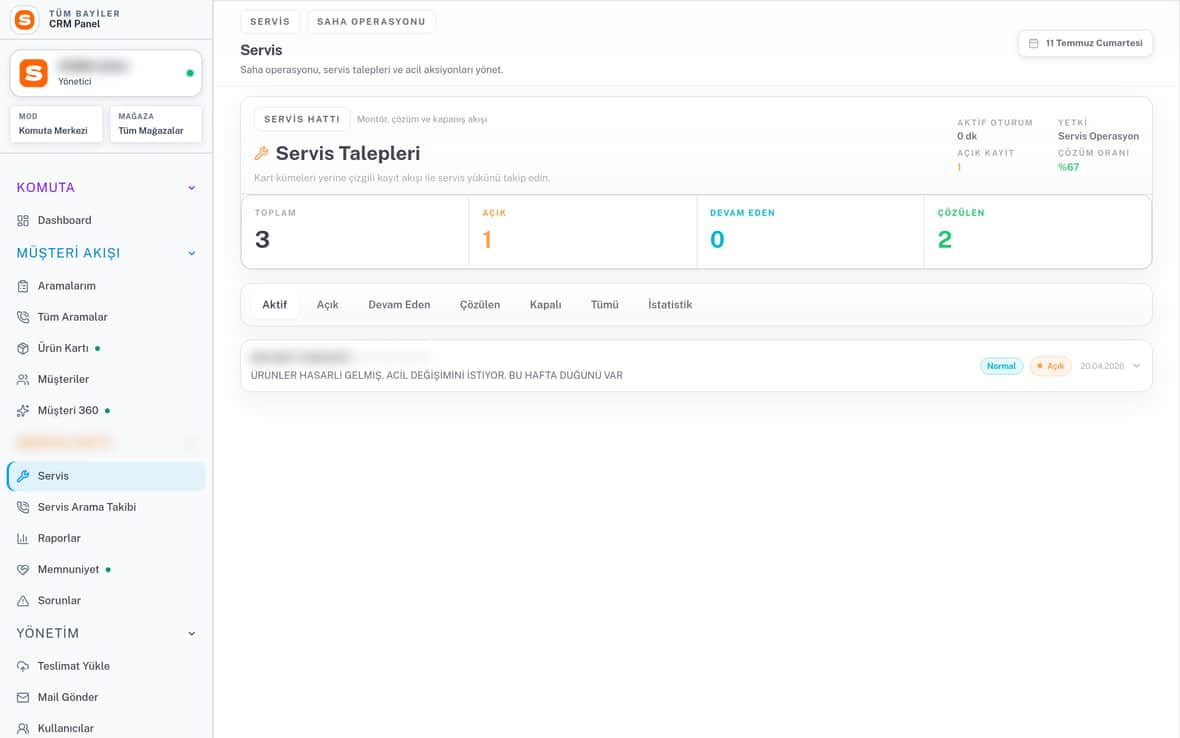
Task: Click the wrench icon beside Servis Talepleri
Action: [x=261, y=153]
